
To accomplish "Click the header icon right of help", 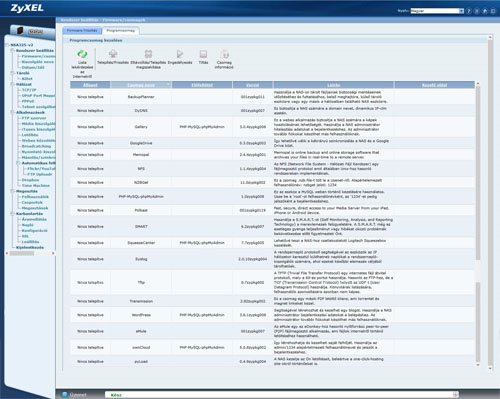I will [x=477, y=11].
